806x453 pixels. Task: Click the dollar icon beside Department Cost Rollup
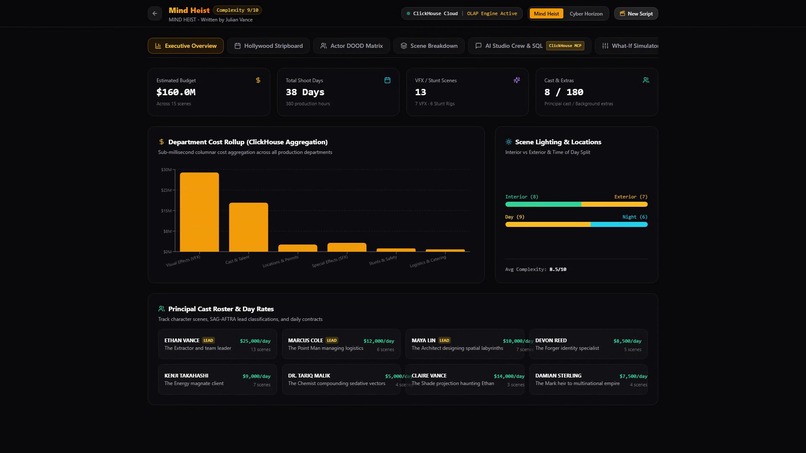[x=161, y=142]
